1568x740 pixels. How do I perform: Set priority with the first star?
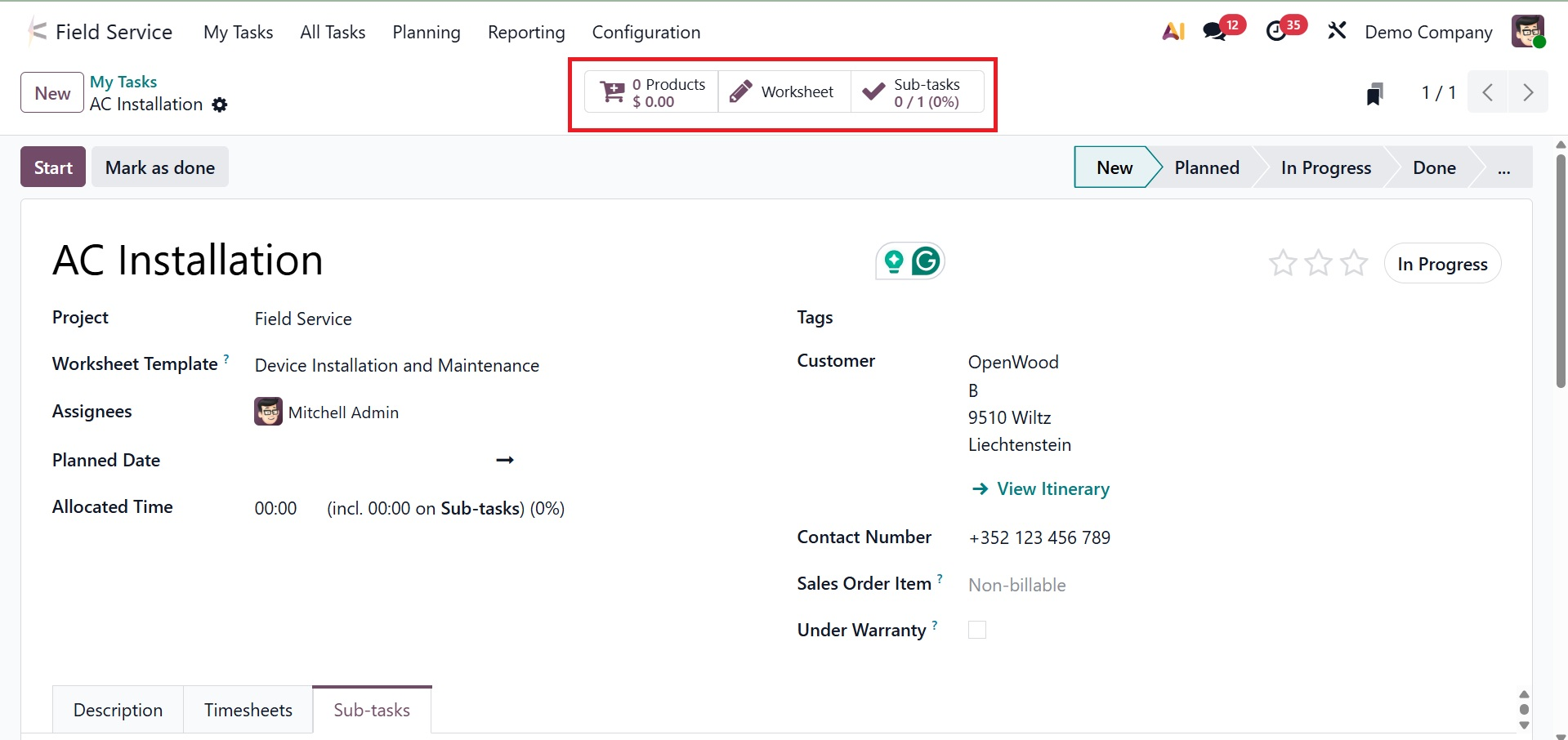[x=1282, y=263]
